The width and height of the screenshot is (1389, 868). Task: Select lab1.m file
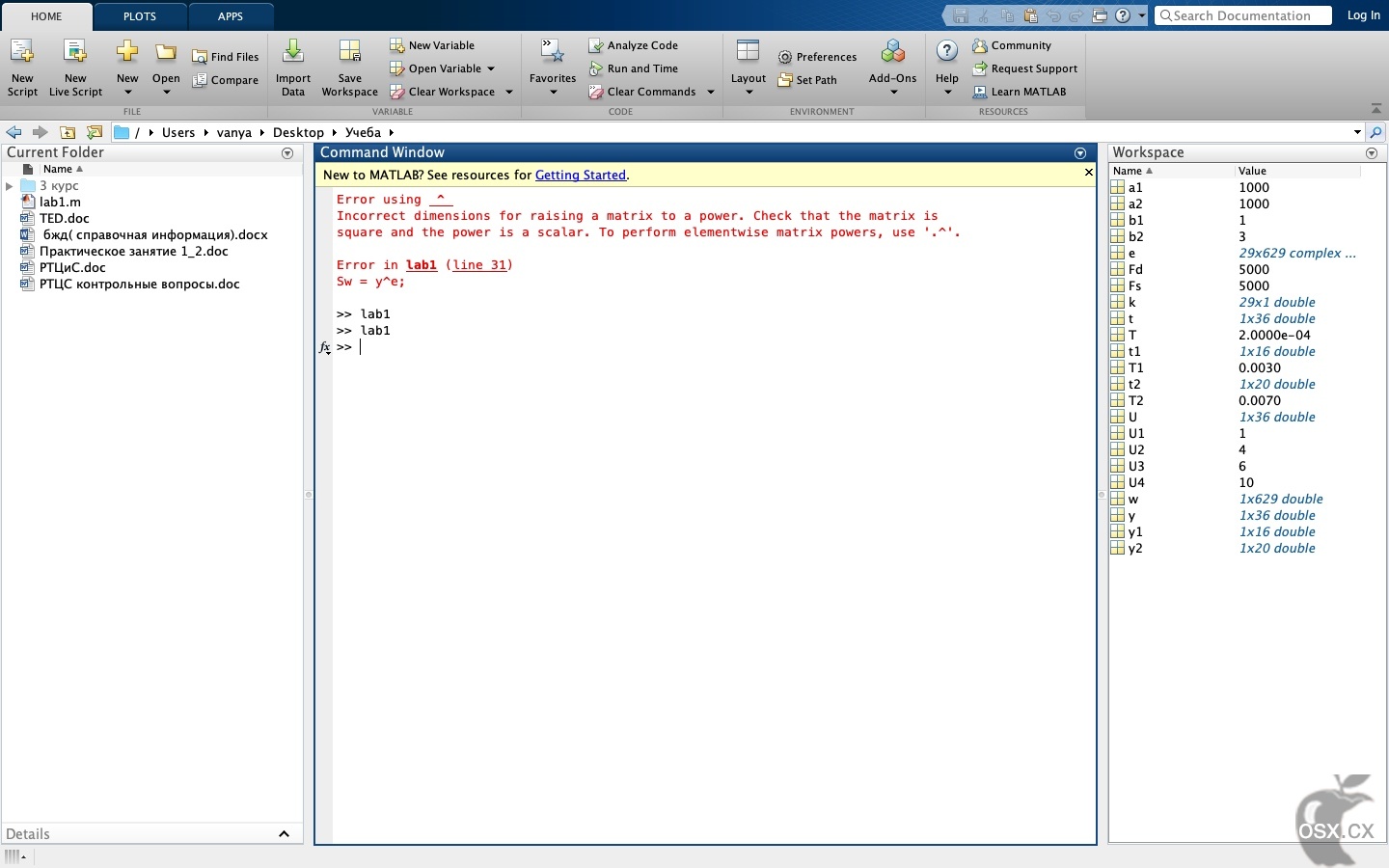click(60, 203)
